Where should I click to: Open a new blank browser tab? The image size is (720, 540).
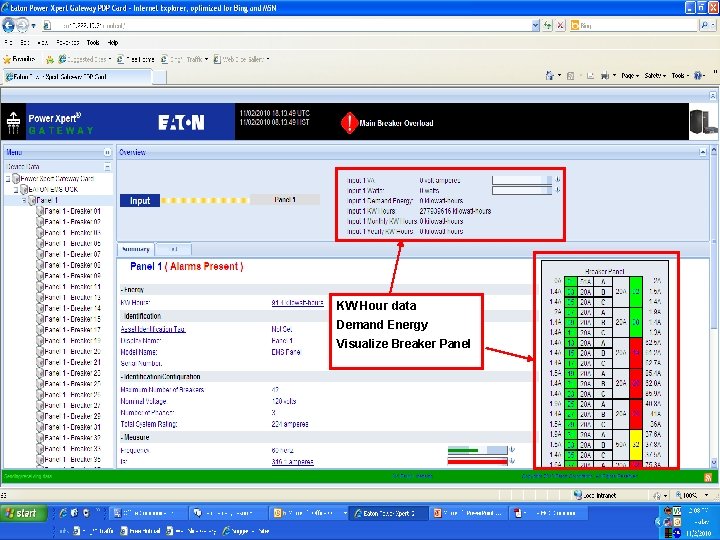pyautogui.click(x=159, y=77)
